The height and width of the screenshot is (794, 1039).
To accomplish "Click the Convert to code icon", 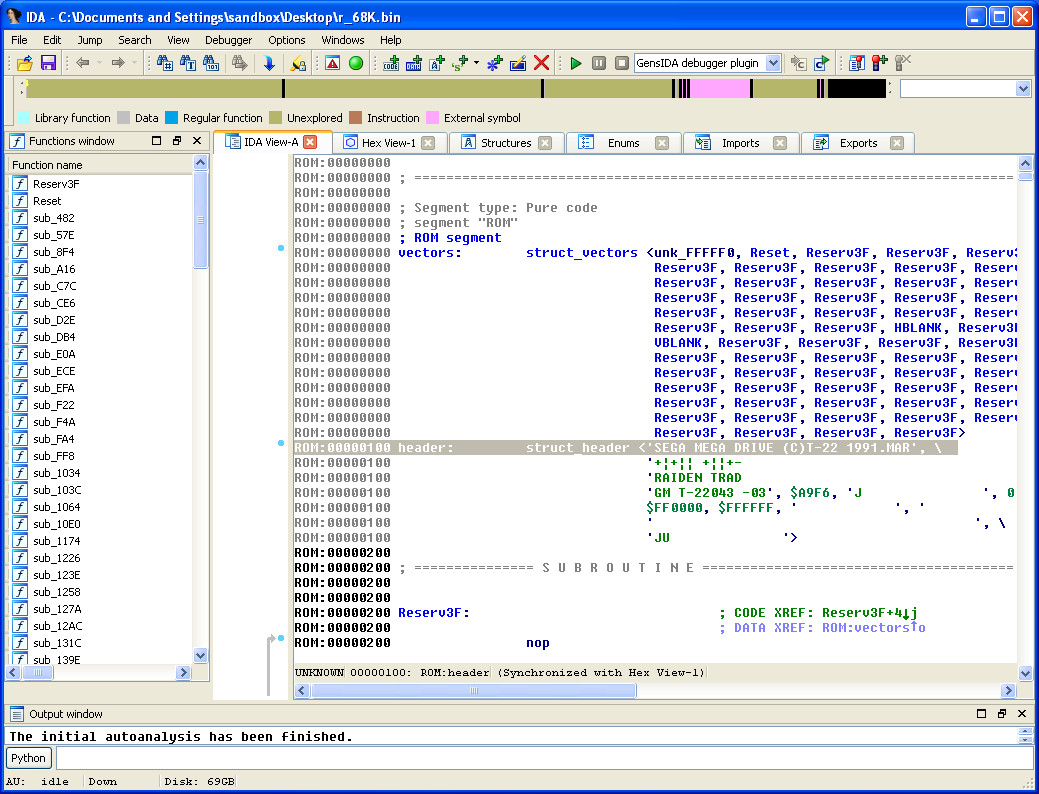I will click(x=391, y=63).
